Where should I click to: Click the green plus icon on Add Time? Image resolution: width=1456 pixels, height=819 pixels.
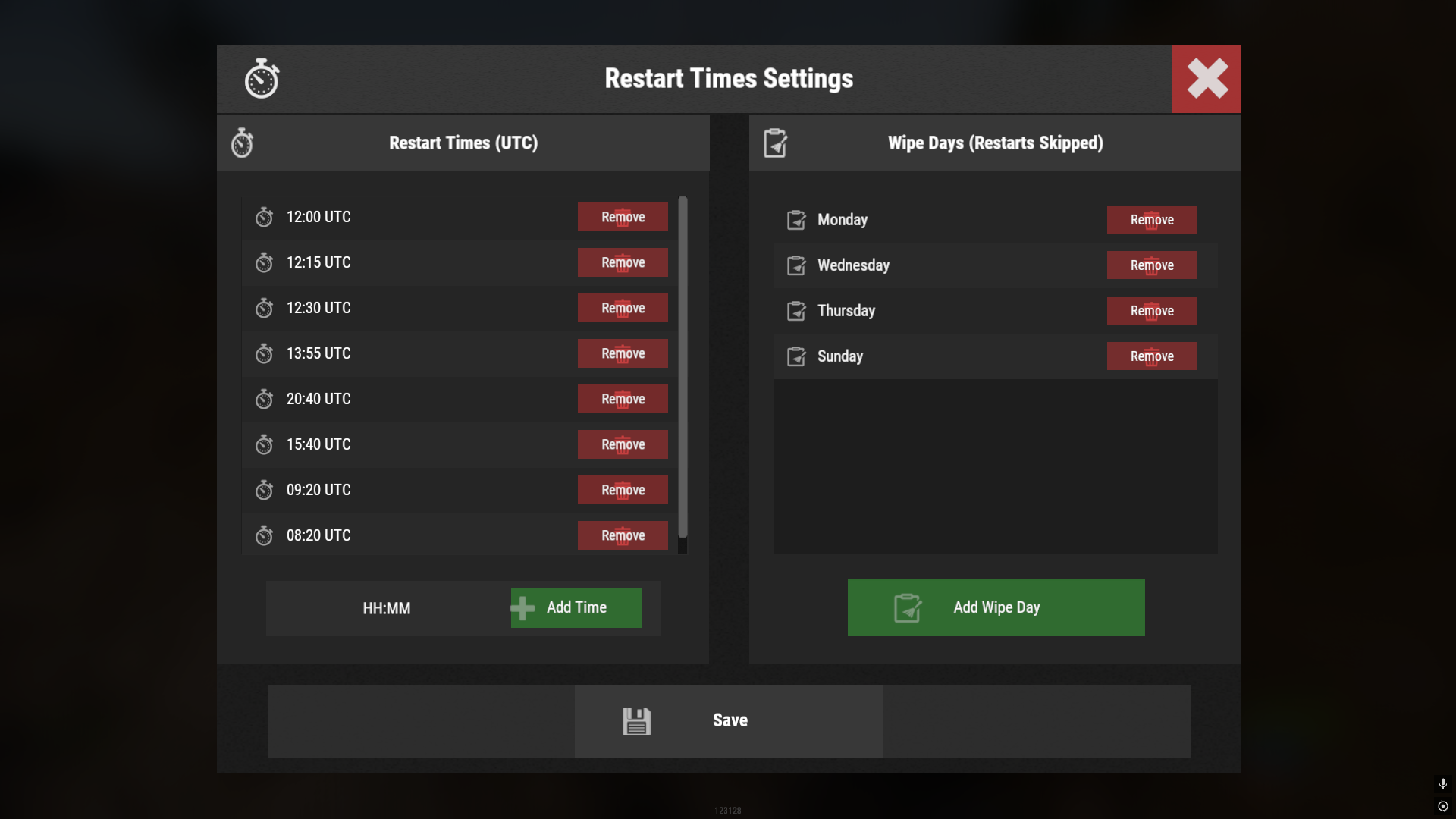[x=522, y=607]
